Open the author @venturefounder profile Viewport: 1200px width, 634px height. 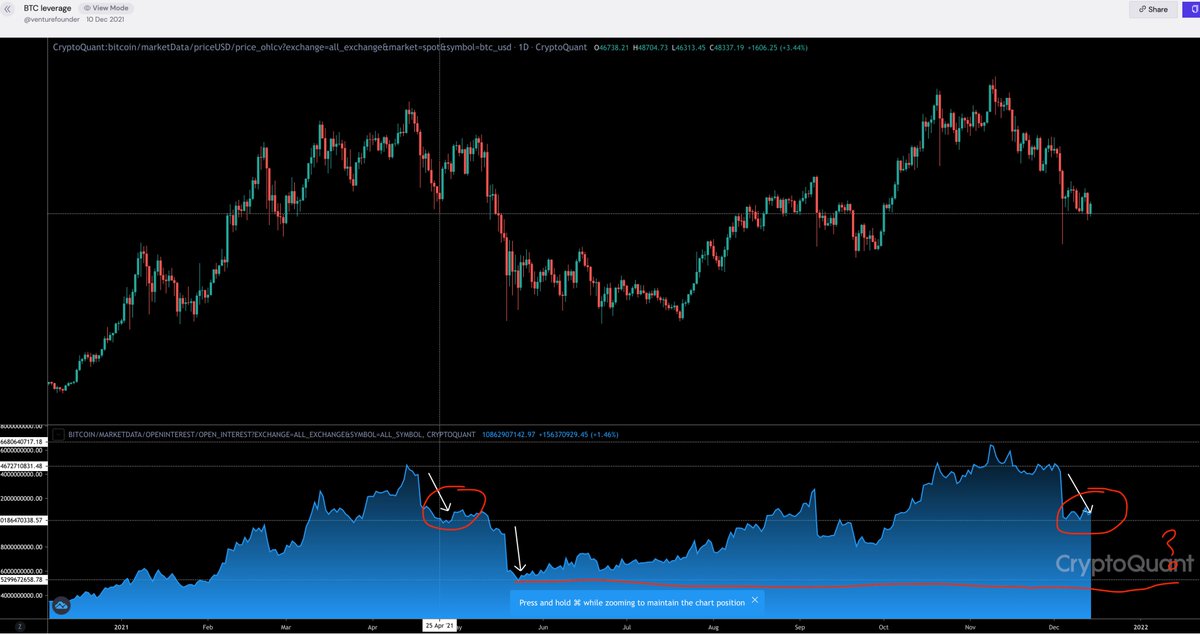pos(52,20)
